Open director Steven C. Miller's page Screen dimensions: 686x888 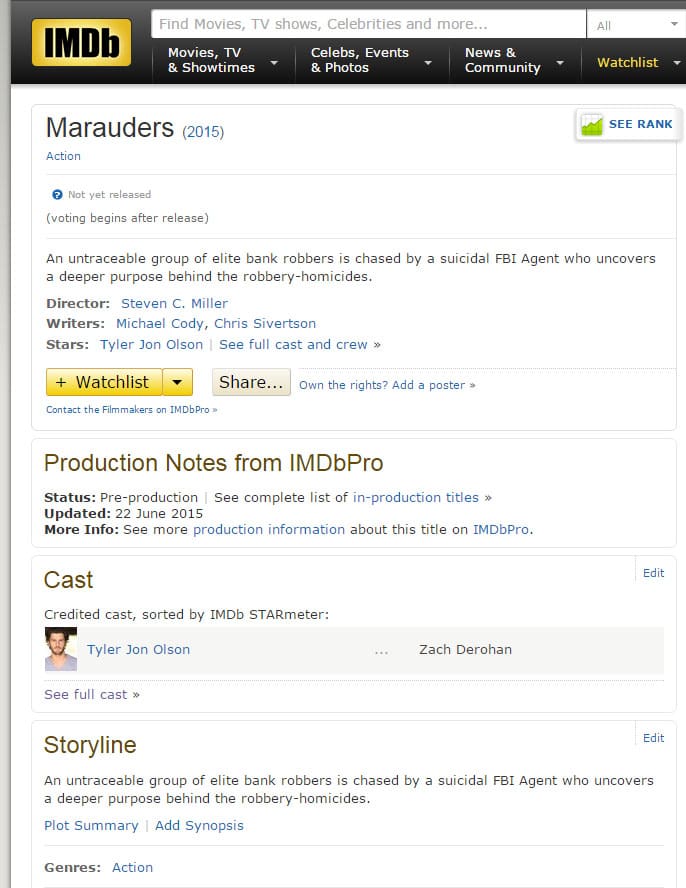tap(174, 304)
